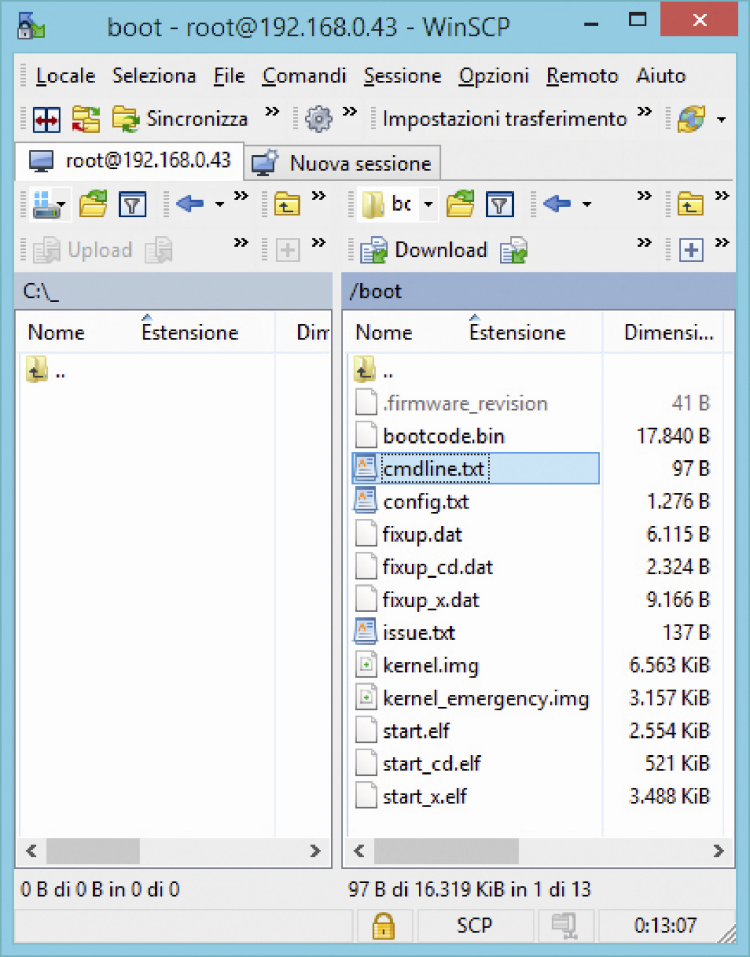Sort remote panel by Nome column
750x957 pixels.
[384, 333]
